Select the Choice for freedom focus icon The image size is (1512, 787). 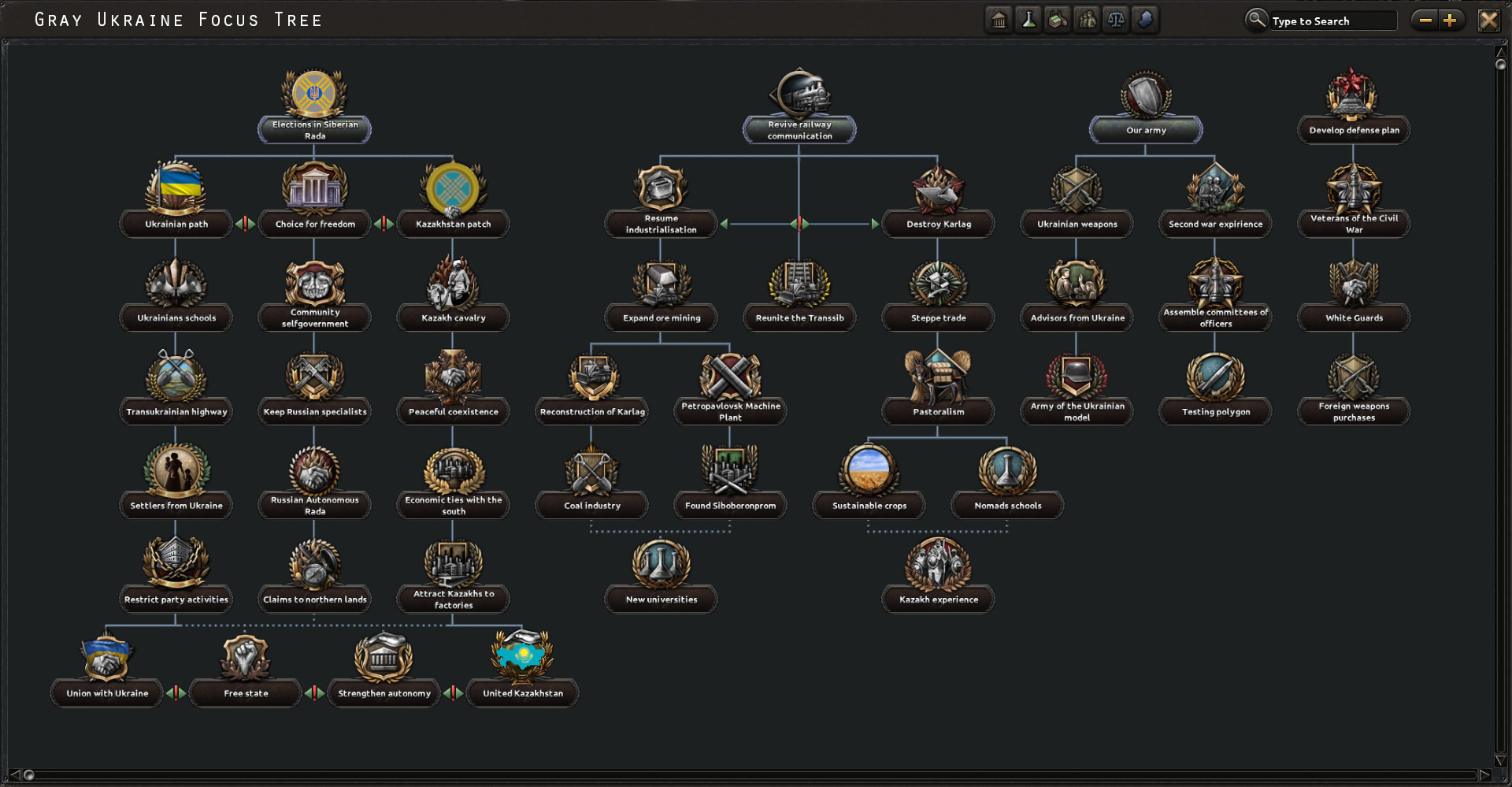click(x=314, y=187)
